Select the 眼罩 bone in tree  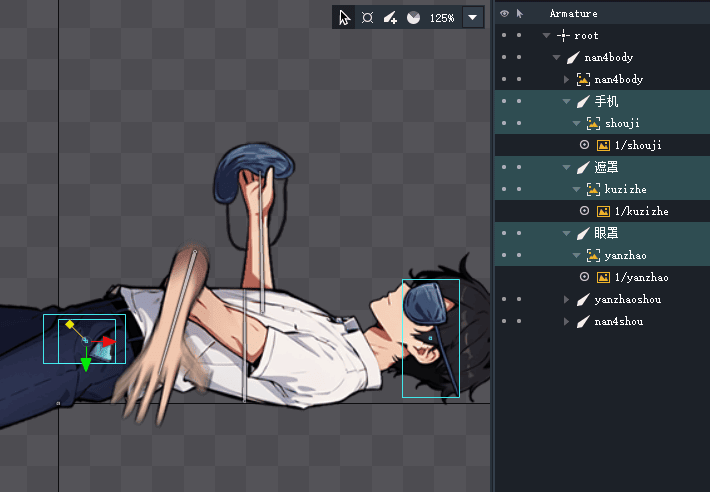click(606, 233)
